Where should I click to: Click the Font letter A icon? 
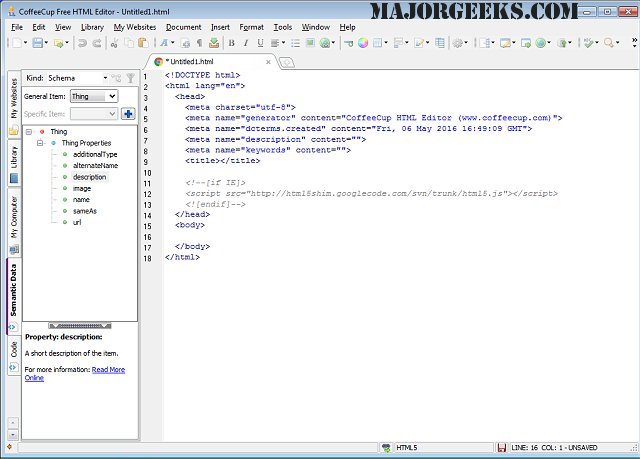pos(164,43)
